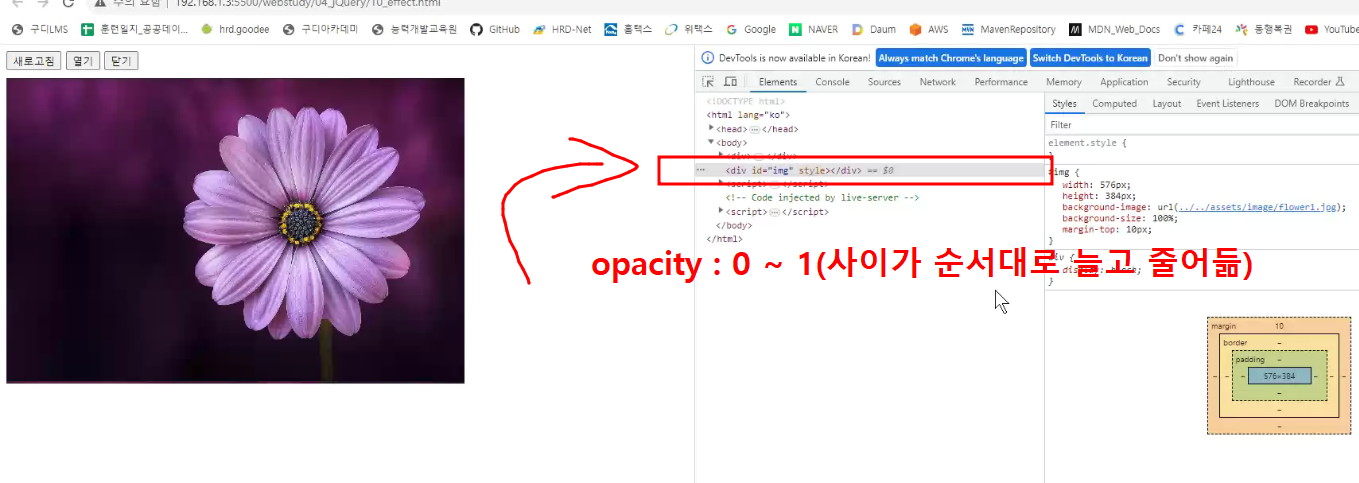Focus the Filter styles field

tap(1202, 125)
